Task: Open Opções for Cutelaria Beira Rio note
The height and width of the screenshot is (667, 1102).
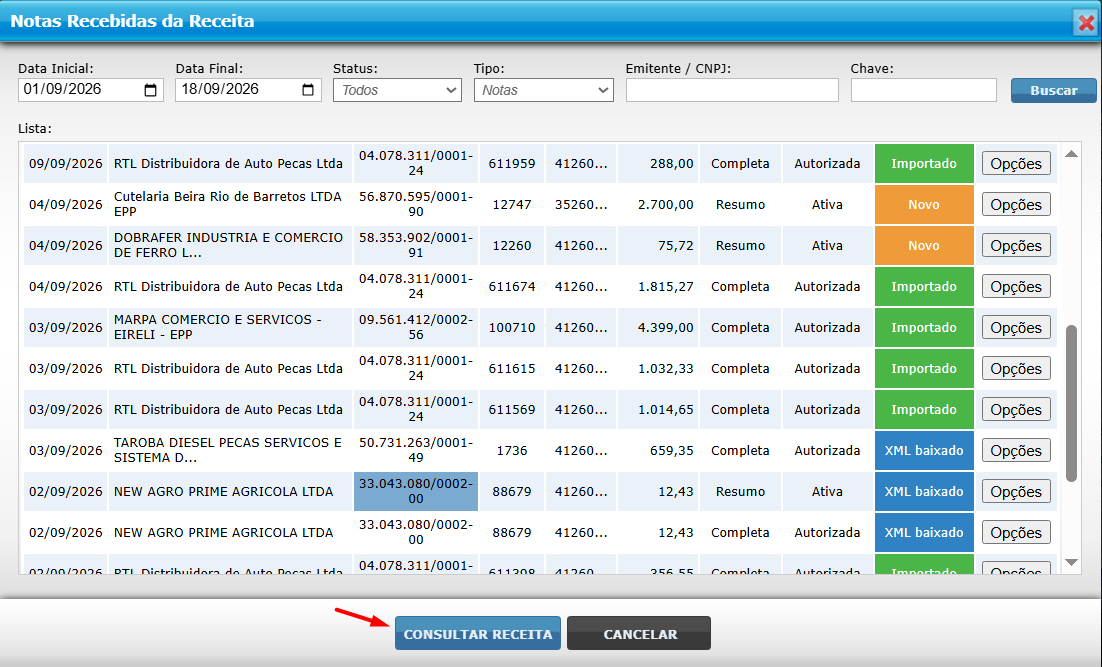Action: click(x=1016, y=205)
